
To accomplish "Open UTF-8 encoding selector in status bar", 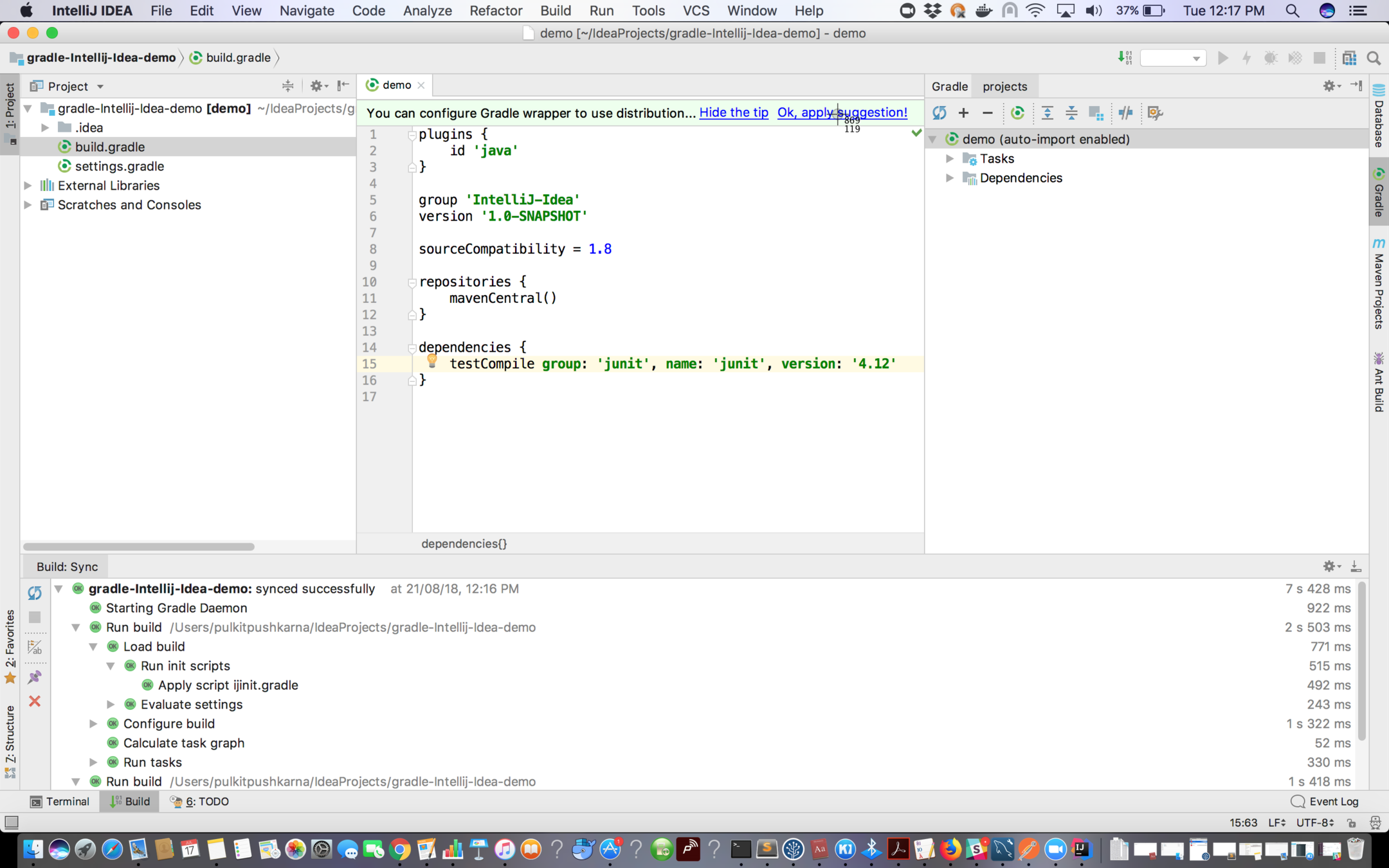I will coord(1315,822).
